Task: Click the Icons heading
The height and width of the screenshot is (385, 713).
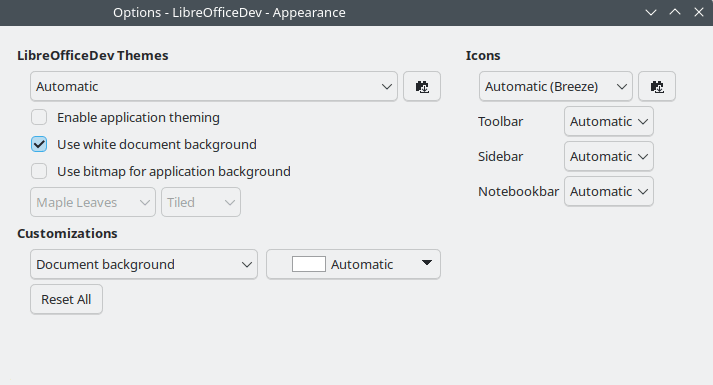Action: [x=483, y=55]
